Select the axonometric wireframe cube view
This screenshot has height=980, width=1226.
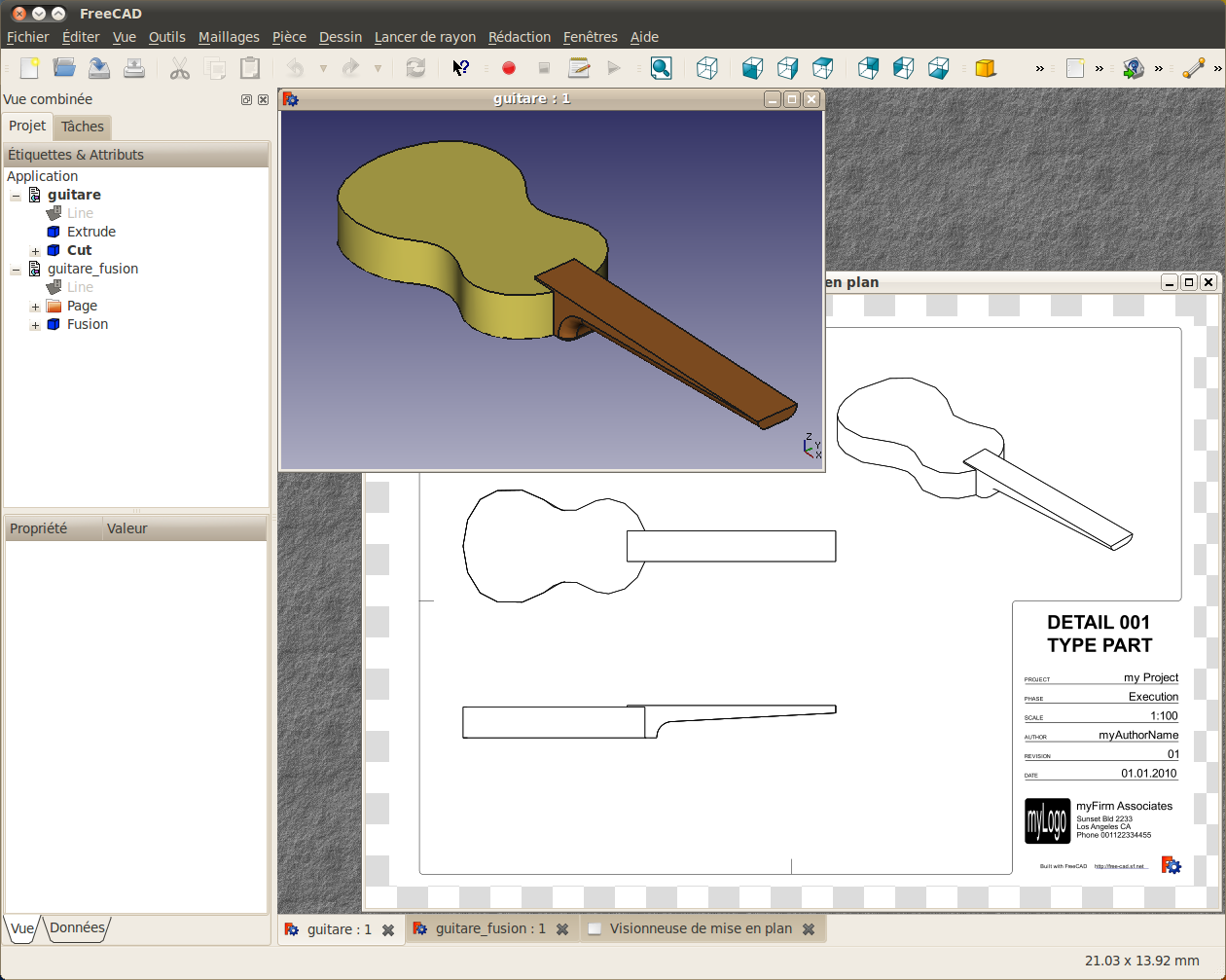[707, 68]
